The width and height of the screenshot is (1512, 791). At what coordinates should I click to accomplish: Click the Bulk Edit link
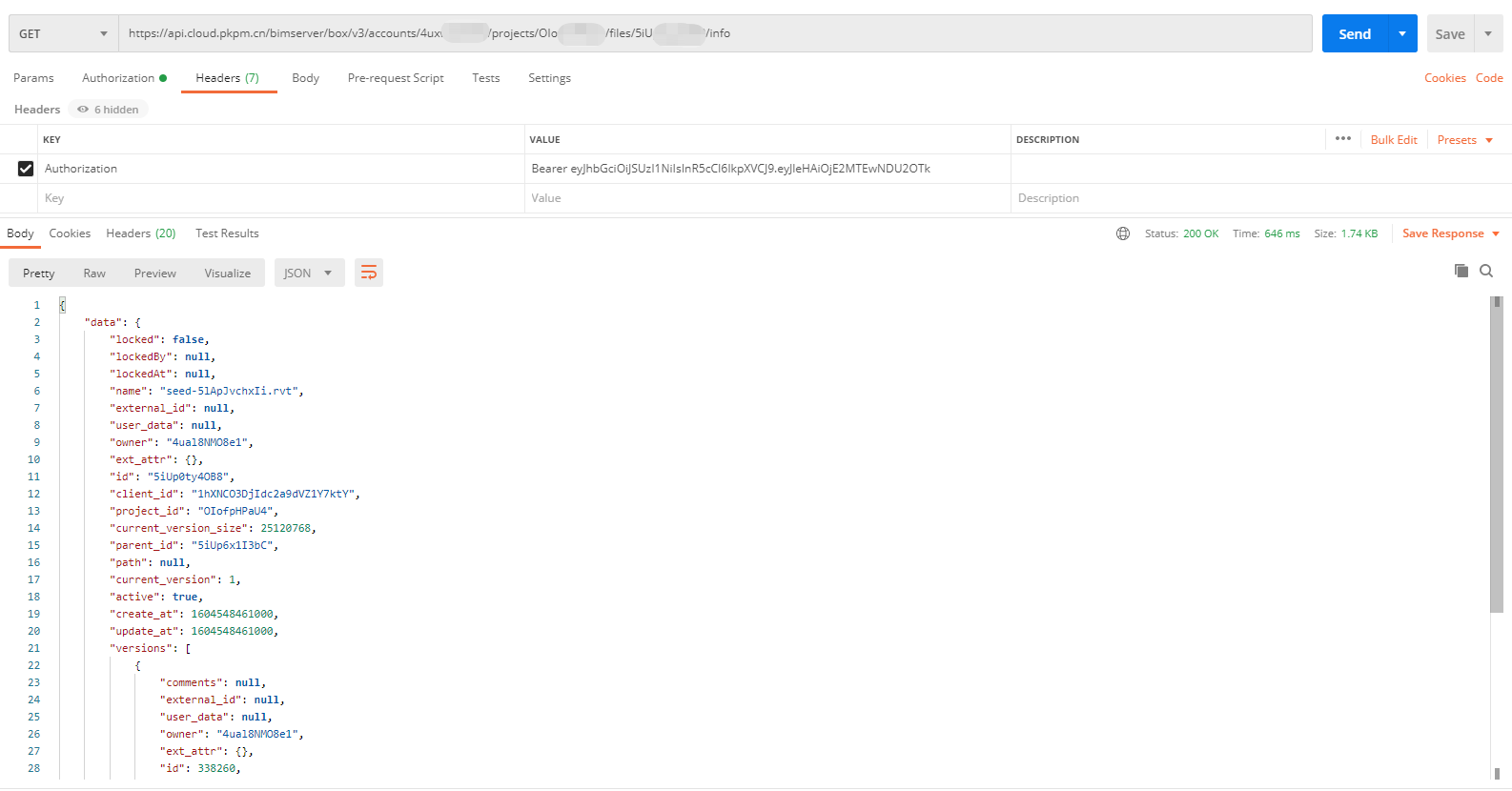pos(1393,140)
